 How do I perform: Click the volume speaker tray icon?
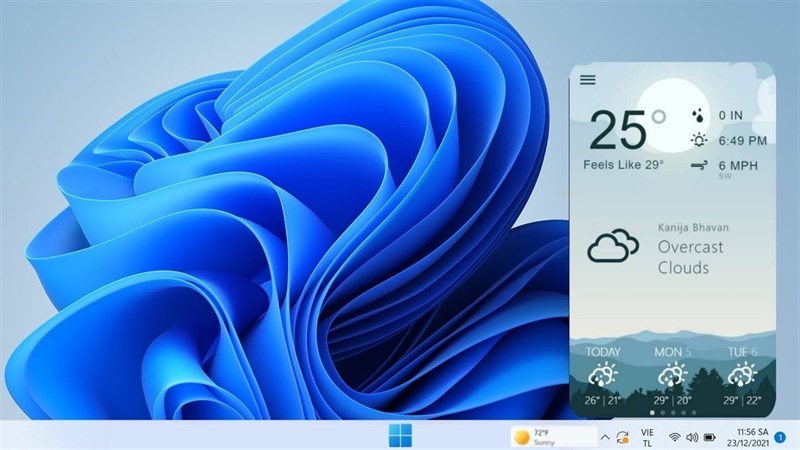(692, 437)
